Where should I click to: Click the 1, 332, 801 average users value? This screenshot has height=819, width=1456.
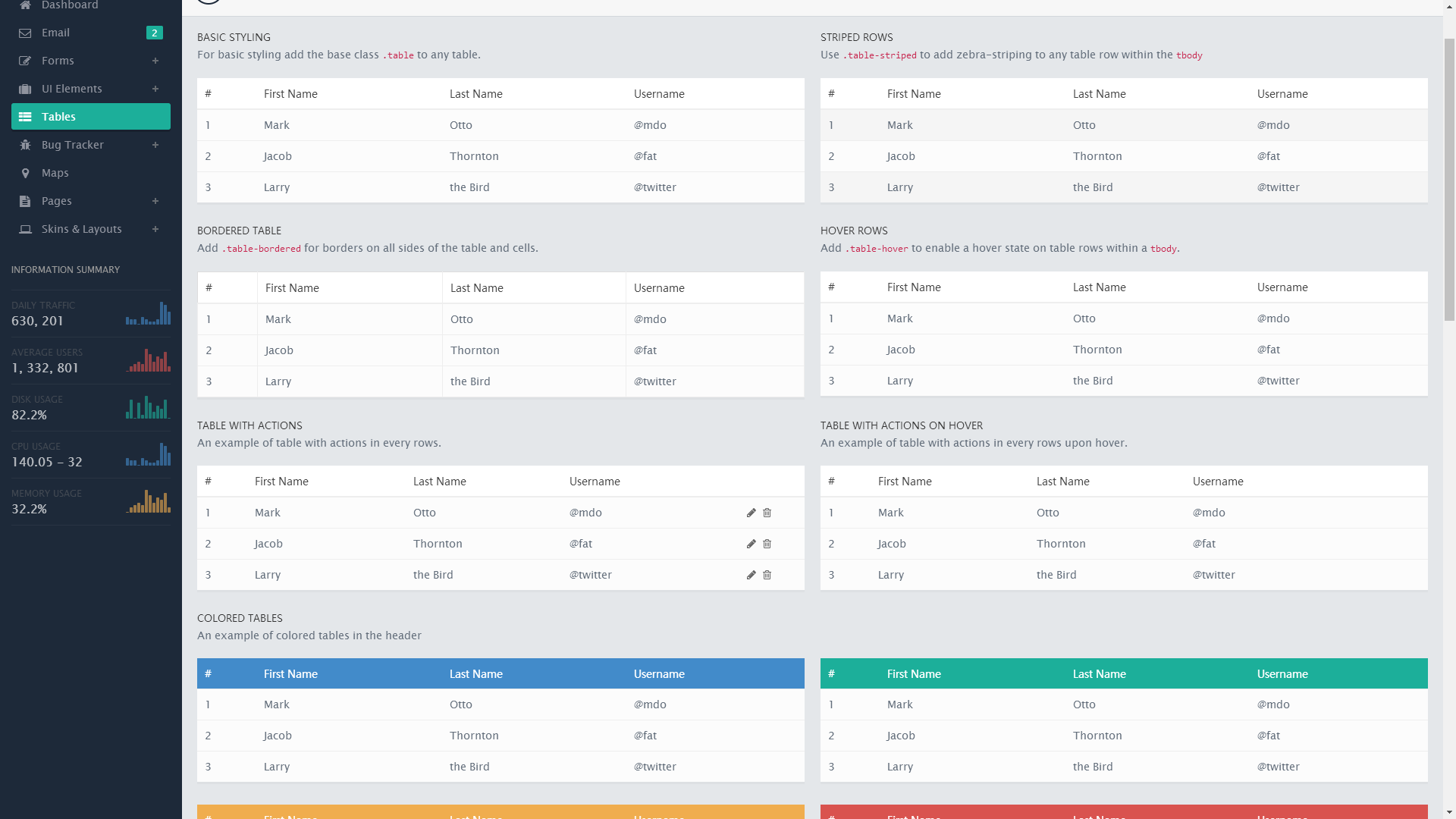tap(45, 369)
